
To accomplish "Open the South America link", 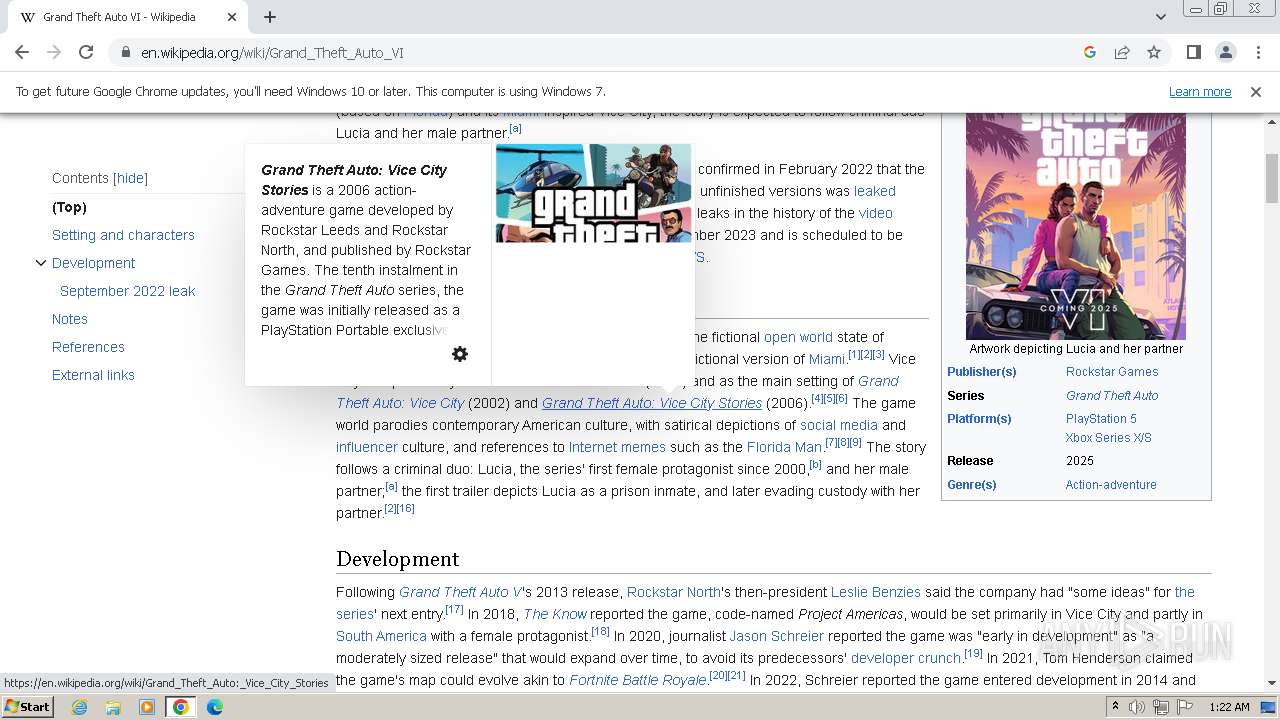I will [381, 636].
